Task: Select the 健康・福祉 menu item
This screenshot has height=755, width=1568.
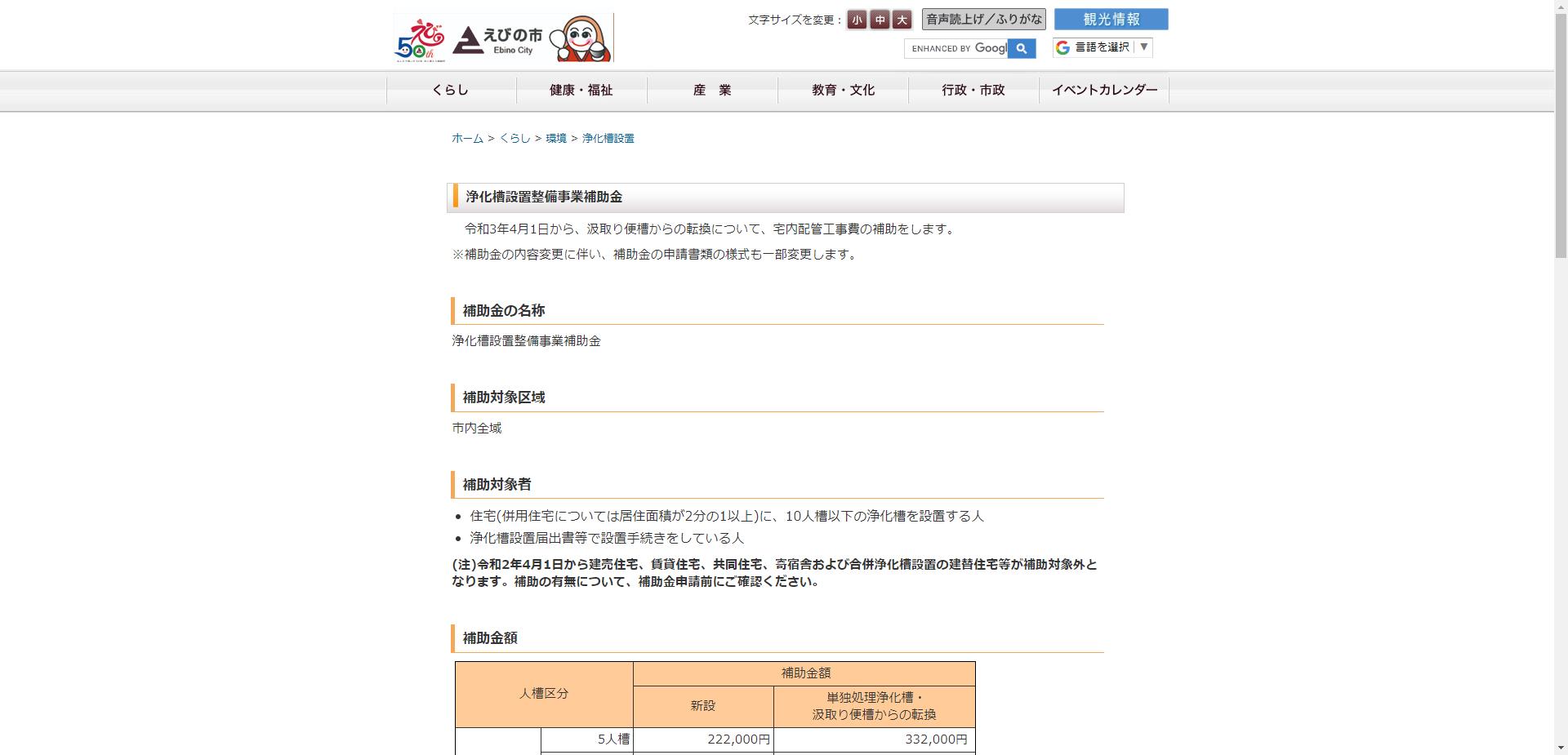Action: [581, 91]
